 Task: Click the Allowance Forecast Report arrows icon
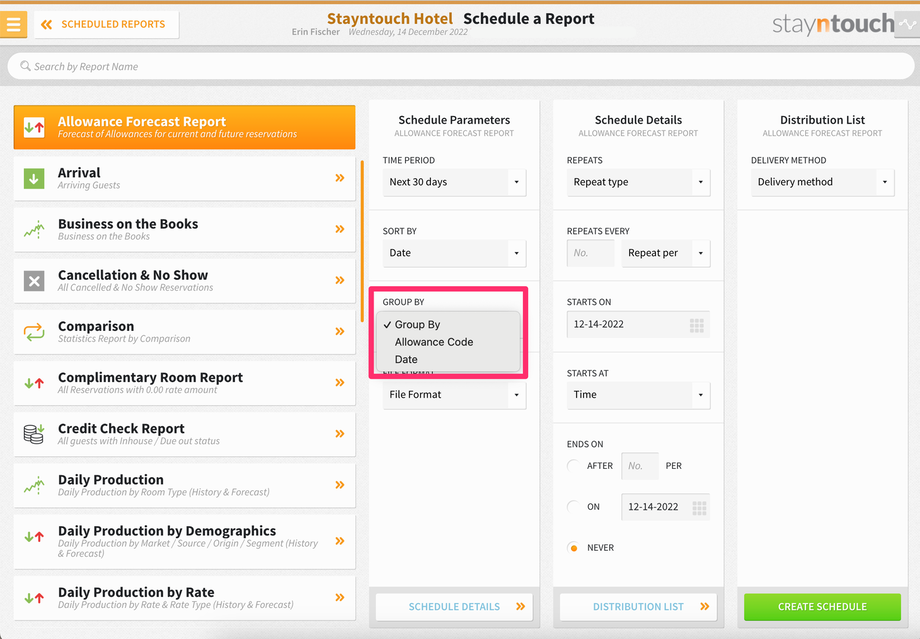coord(34,127)
